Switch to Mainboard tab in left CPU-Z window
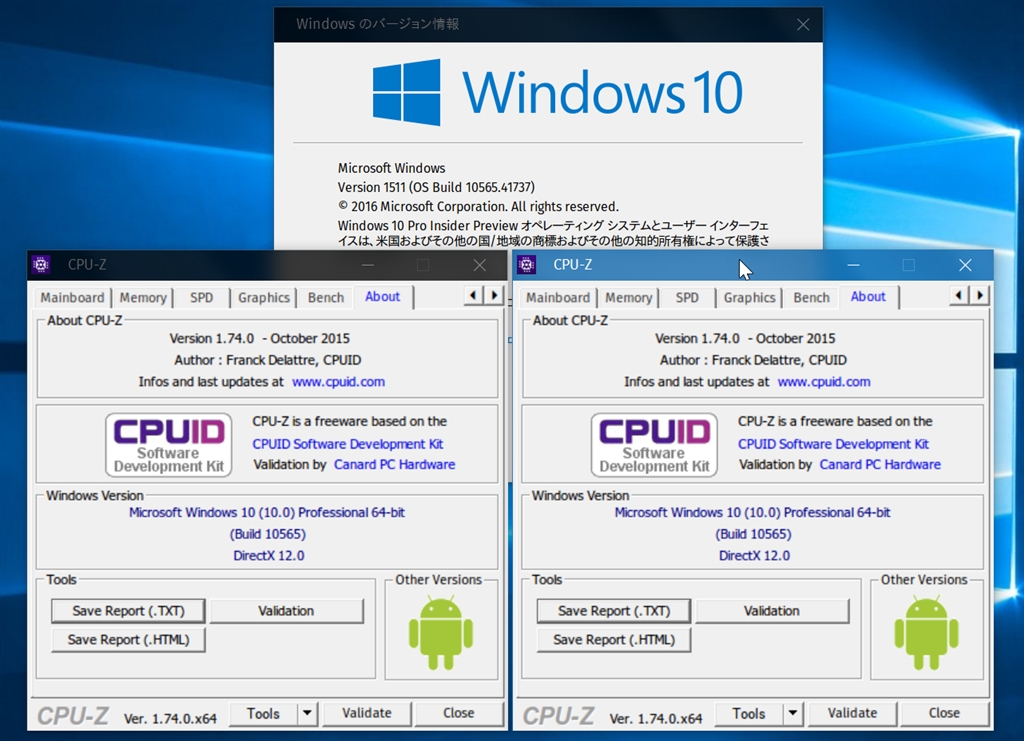 pyautogui.click(x=72, y=298)
